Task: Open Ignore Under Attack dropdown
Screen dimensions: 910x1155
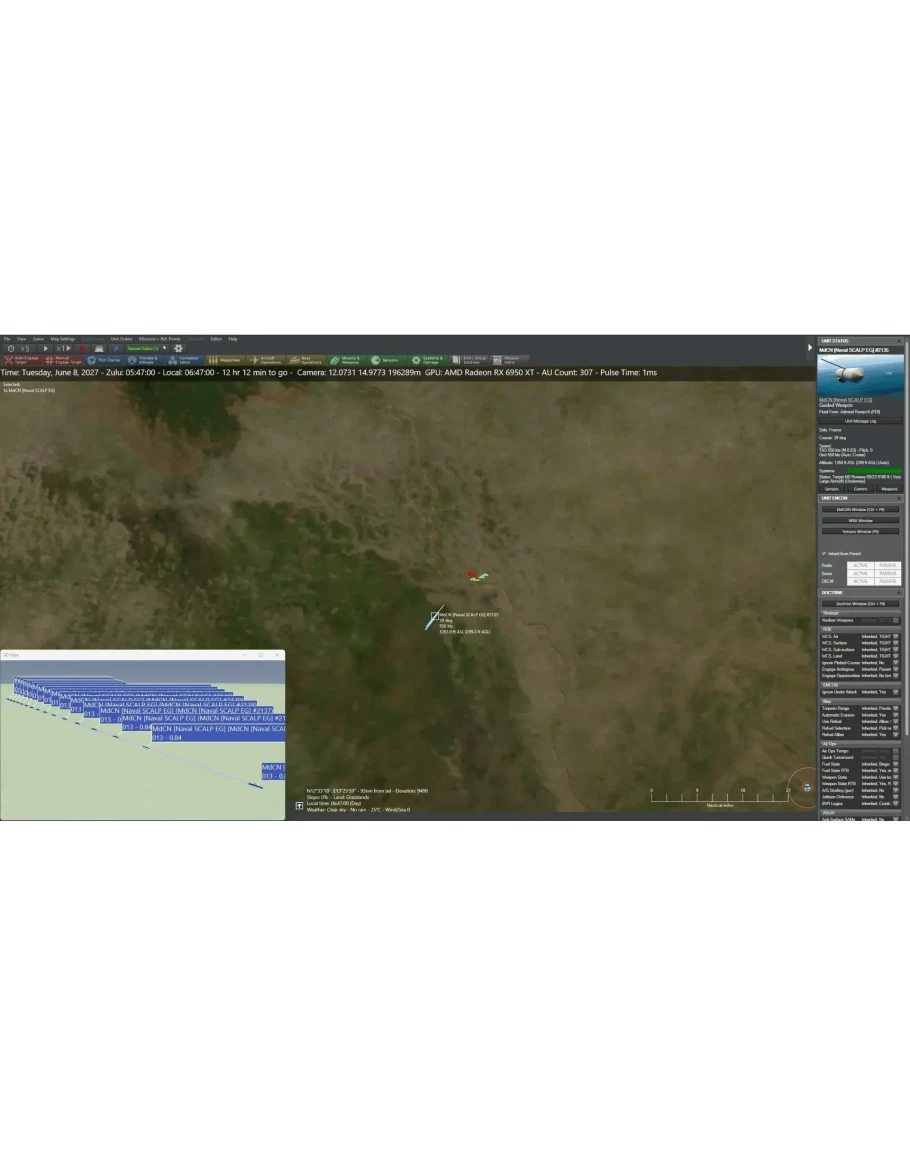Action: (x=896, y=692)
